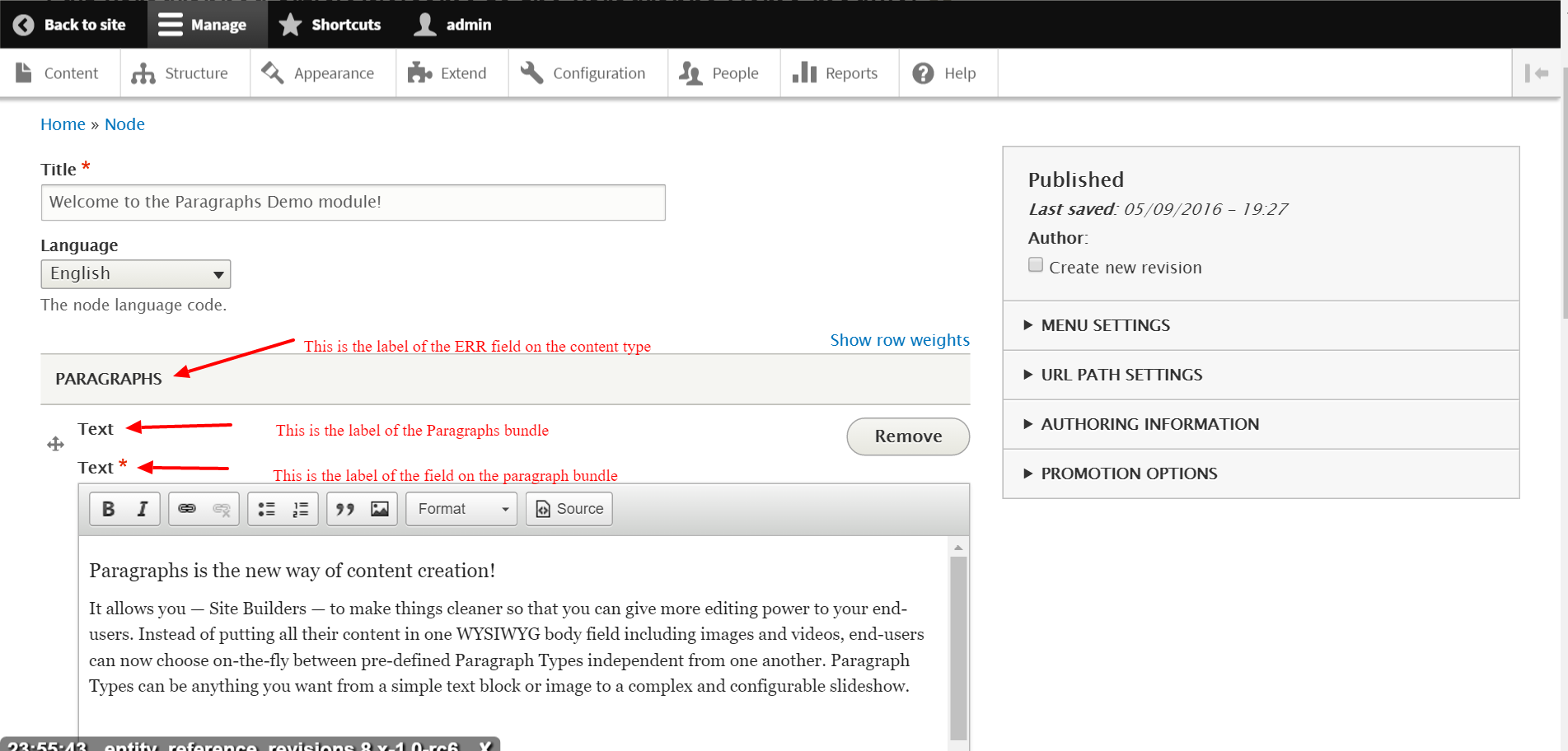Expand PROMOTION OPTIONS section
The image size is (1568, 751).
tap(1261, 473)
